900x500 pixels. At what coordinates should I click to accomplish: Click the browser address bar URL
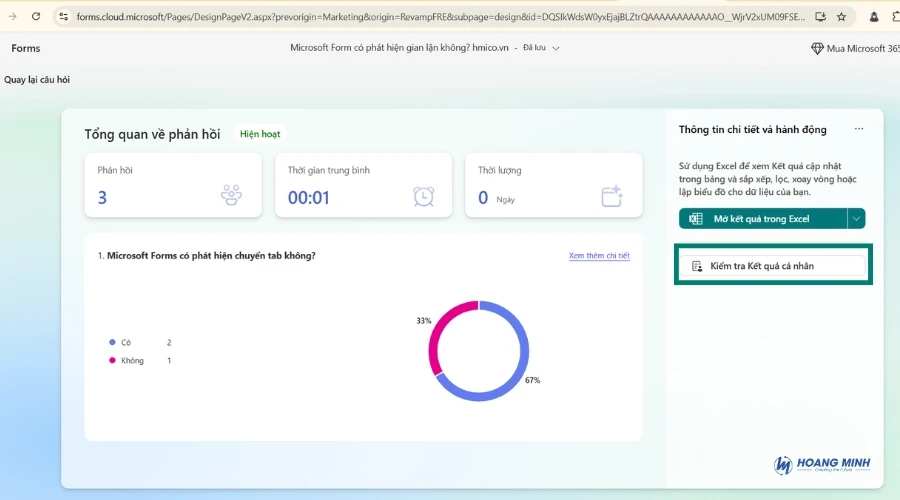pos(440,17)
